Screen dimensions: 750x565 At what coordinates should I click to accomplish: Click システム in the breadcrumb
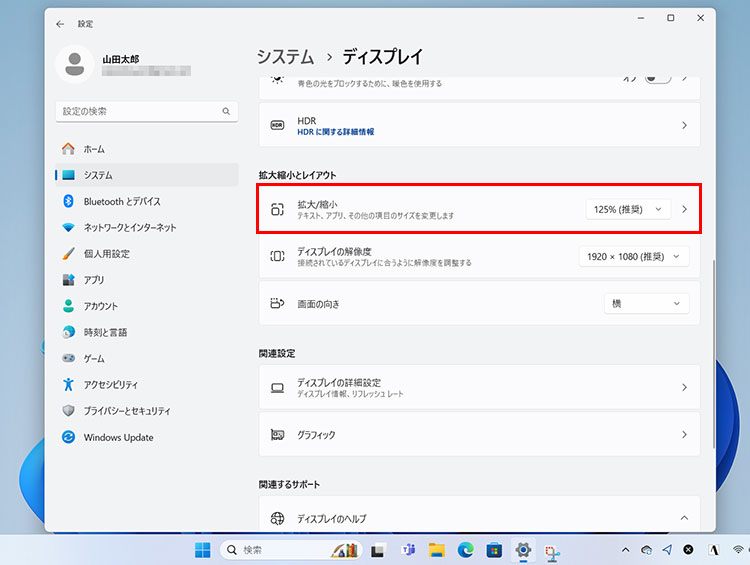(x=285, y=57)
